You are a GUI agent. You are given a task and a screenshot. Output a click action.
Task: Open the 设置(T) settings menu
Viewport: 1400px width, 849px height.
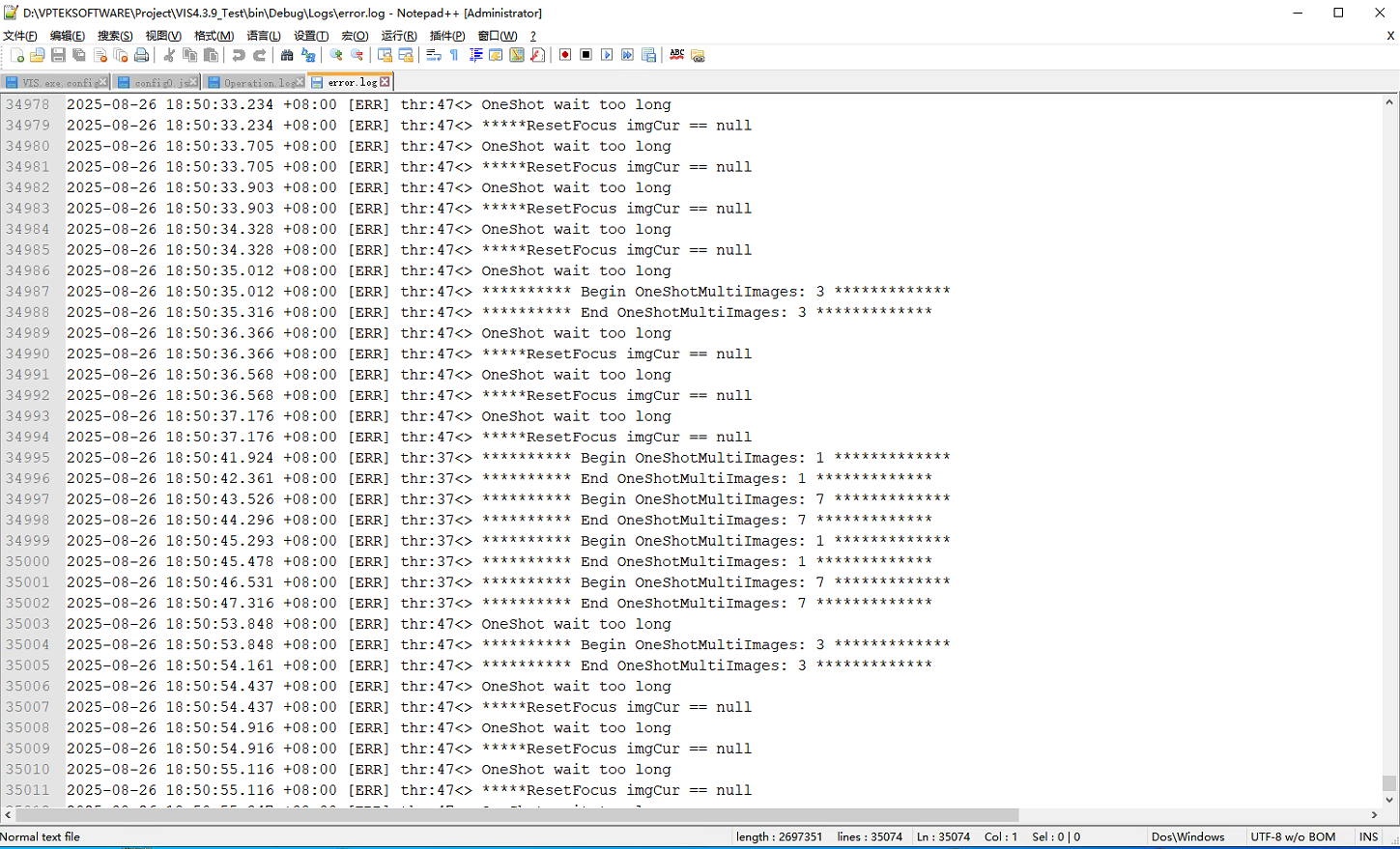[311, 36]
